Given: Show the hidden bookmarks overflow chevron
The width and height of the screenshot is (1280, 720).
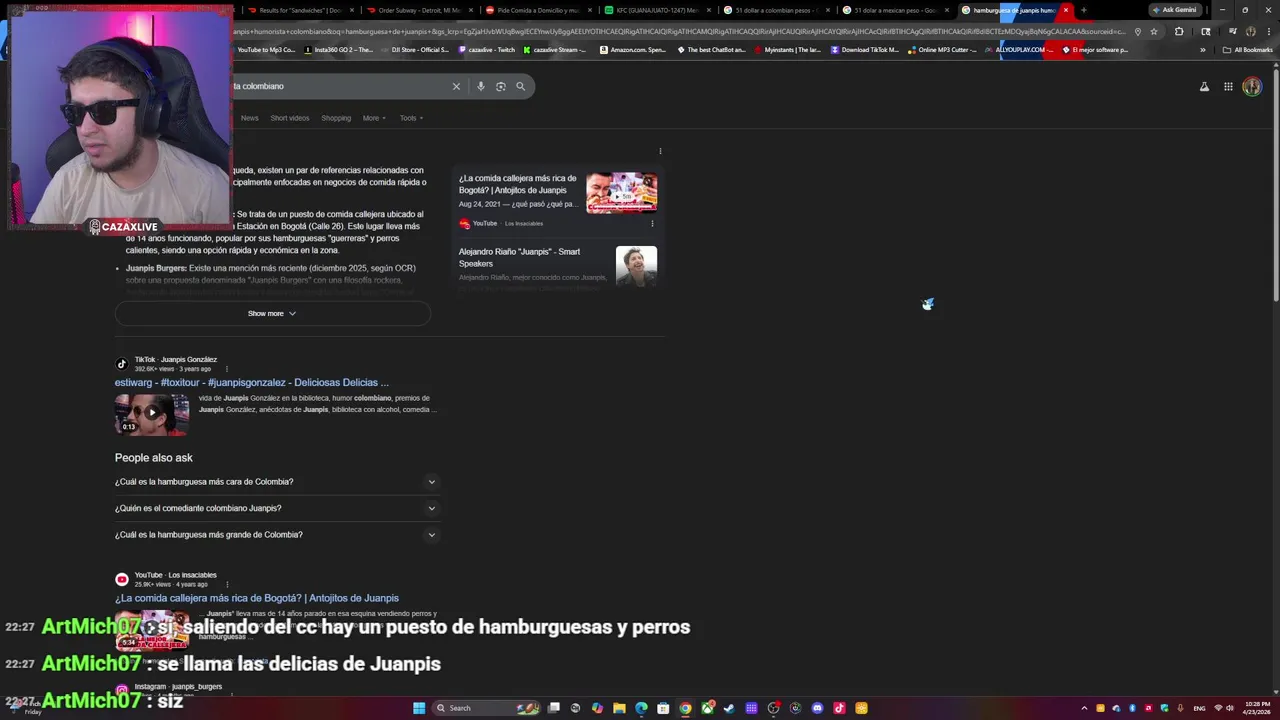Looking at the screenshot, I should [x=1203, y=50].
